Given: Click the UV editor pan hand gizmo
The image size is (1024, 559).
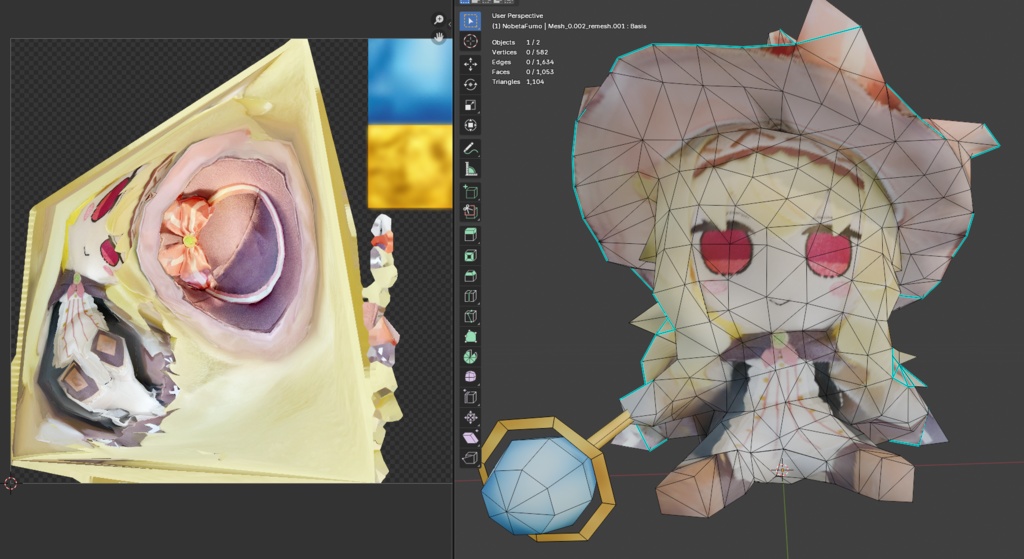Looking at the screenshot, I should [x=439, y=37].
